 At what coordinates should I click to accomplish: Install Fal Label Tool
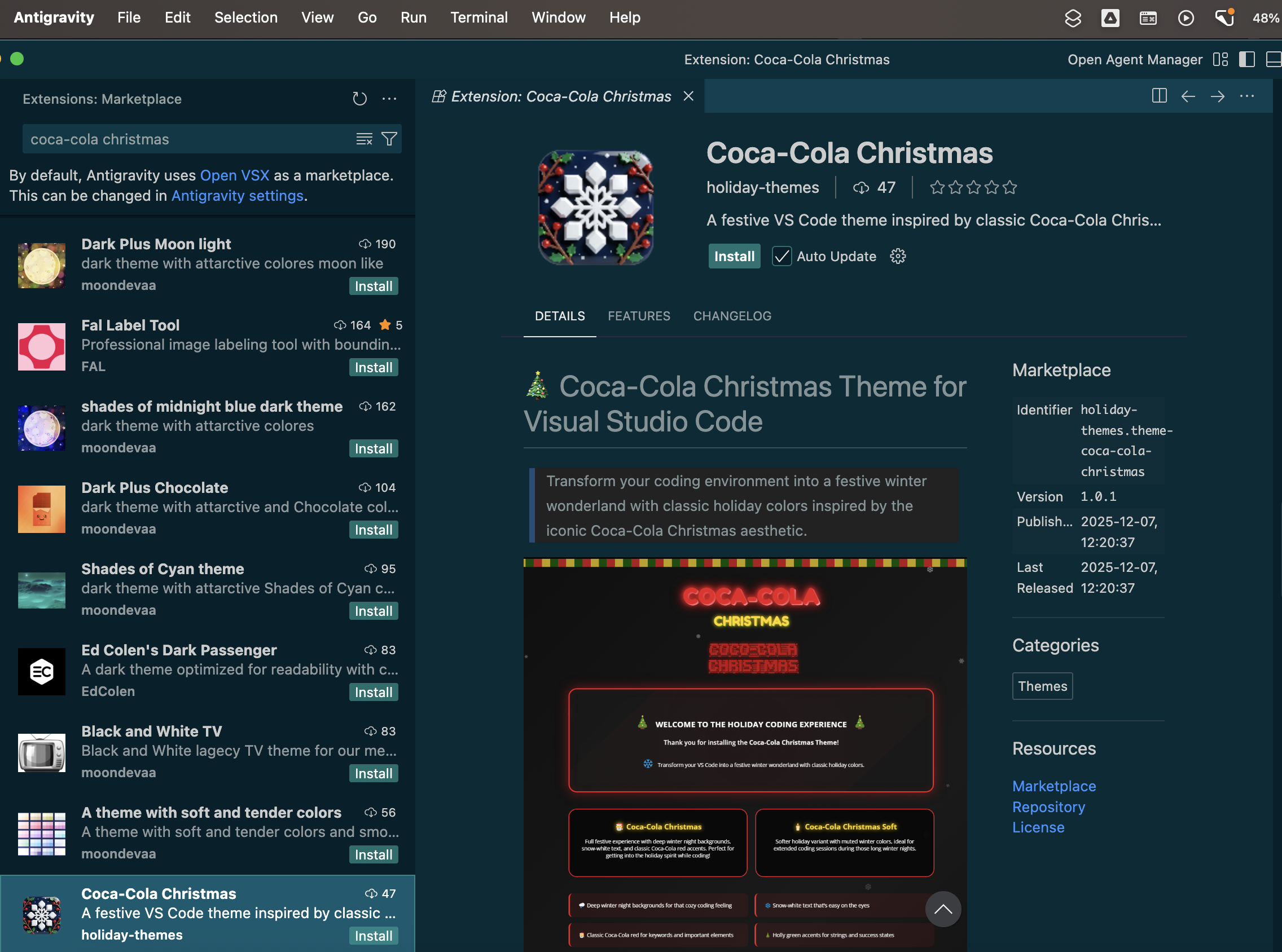click(x=374, y=368)
